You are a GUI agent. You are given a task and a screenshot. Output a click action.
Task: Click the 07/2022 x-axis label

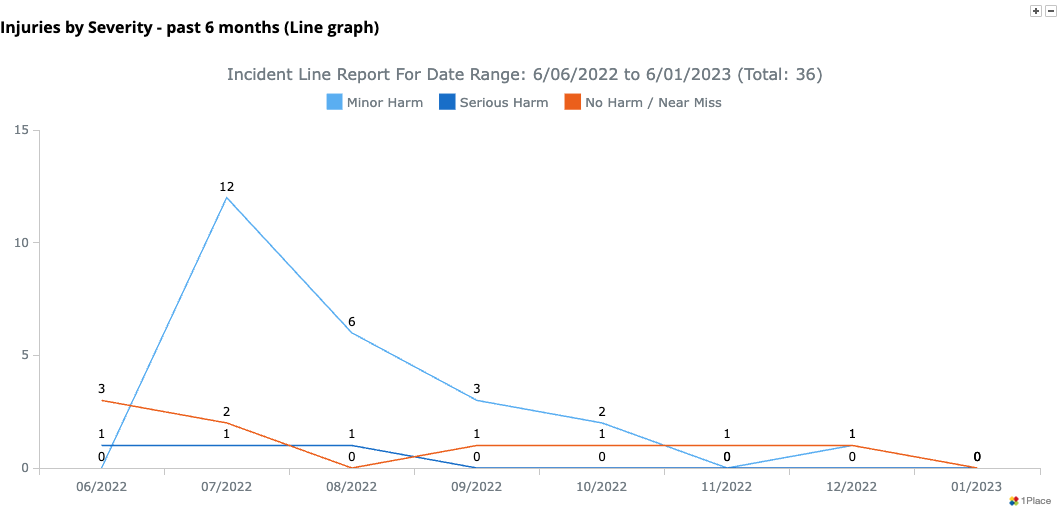[x=227, y=487]
